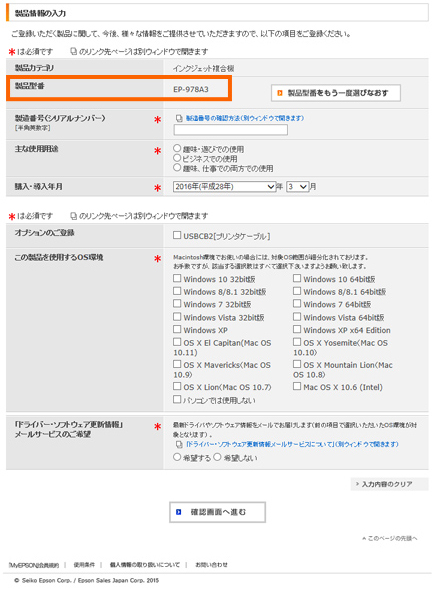Click the serial number input field

coord(230,130)
